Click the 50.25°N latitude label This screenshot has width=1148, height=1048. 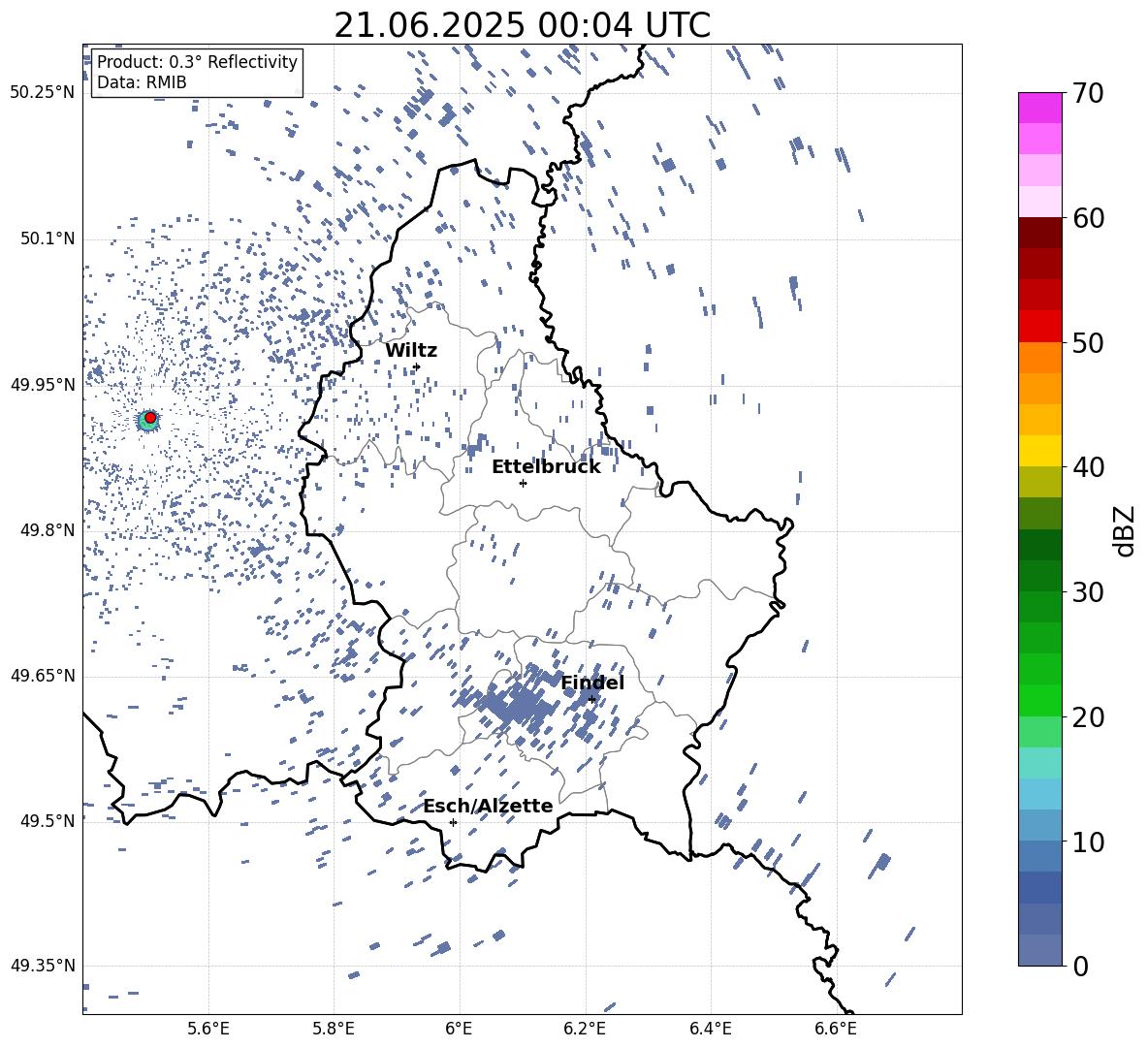(x=43, y=93)
